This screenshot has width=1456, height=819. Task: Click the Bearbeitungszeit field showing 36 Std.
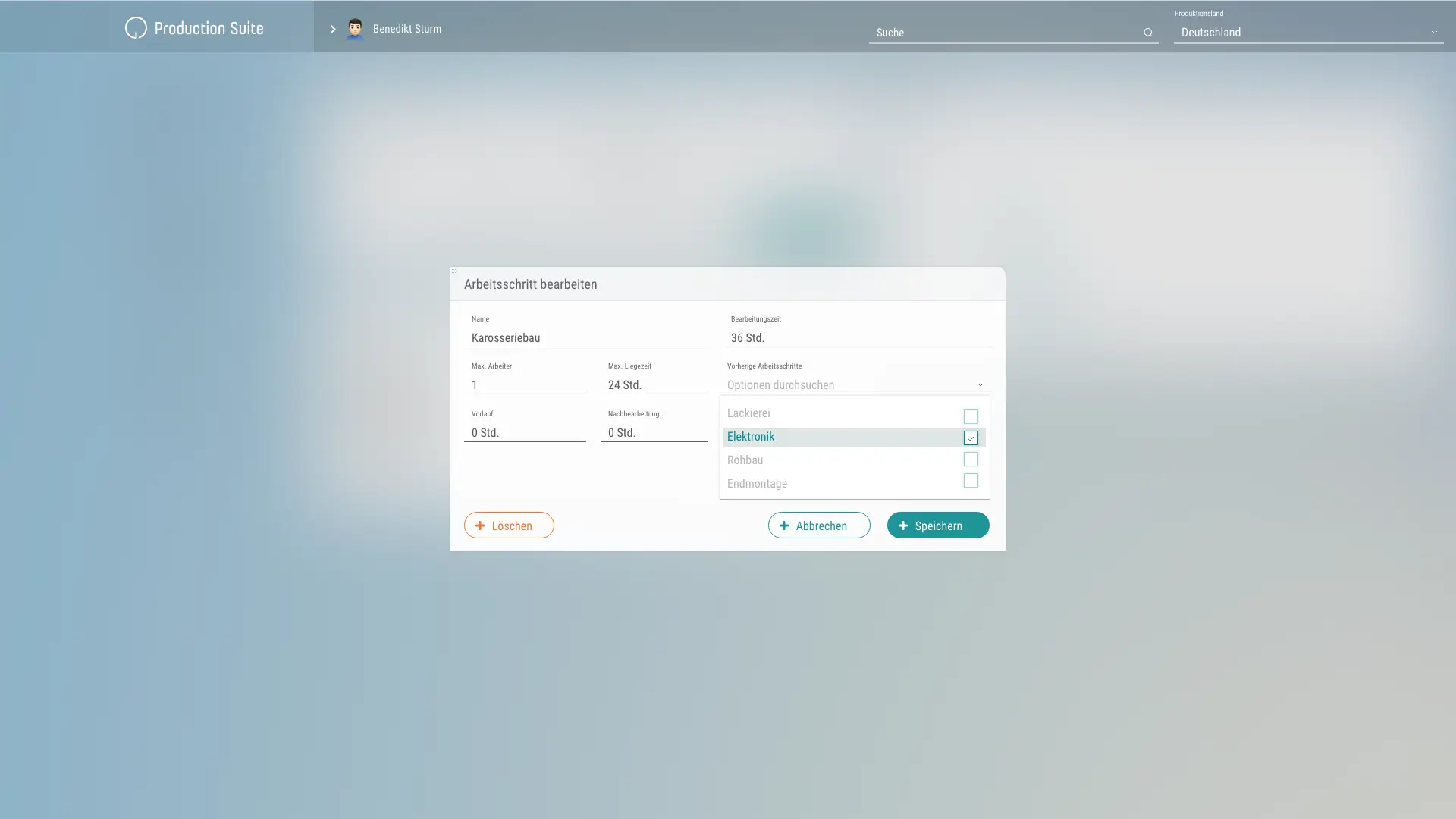(x=855, y=338)
